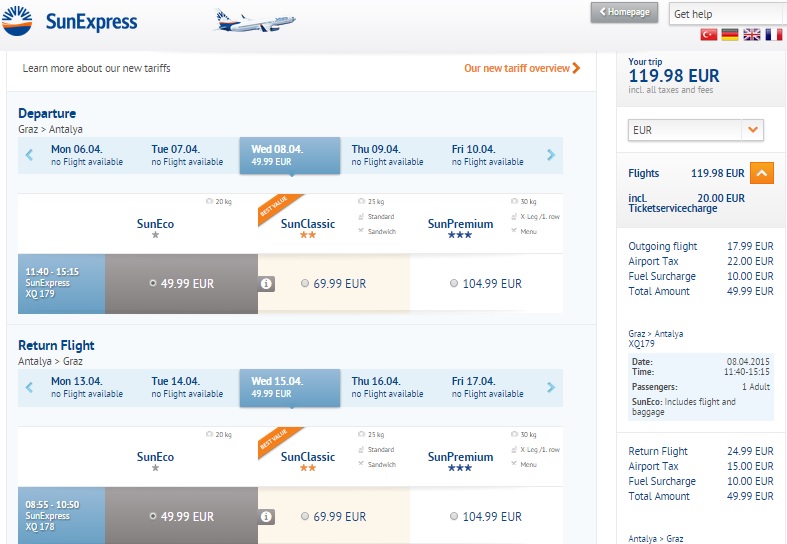Show later departure dates with right arrow

coord(550,155)
